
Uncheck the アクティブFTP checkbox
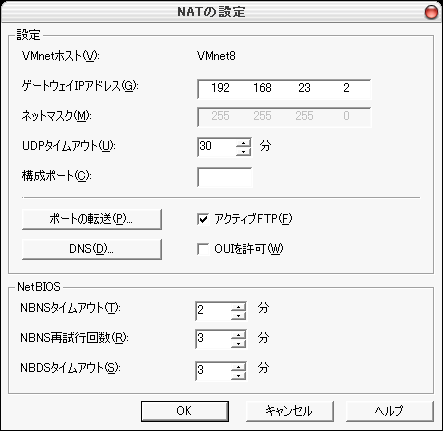click(x=203, y=219)
